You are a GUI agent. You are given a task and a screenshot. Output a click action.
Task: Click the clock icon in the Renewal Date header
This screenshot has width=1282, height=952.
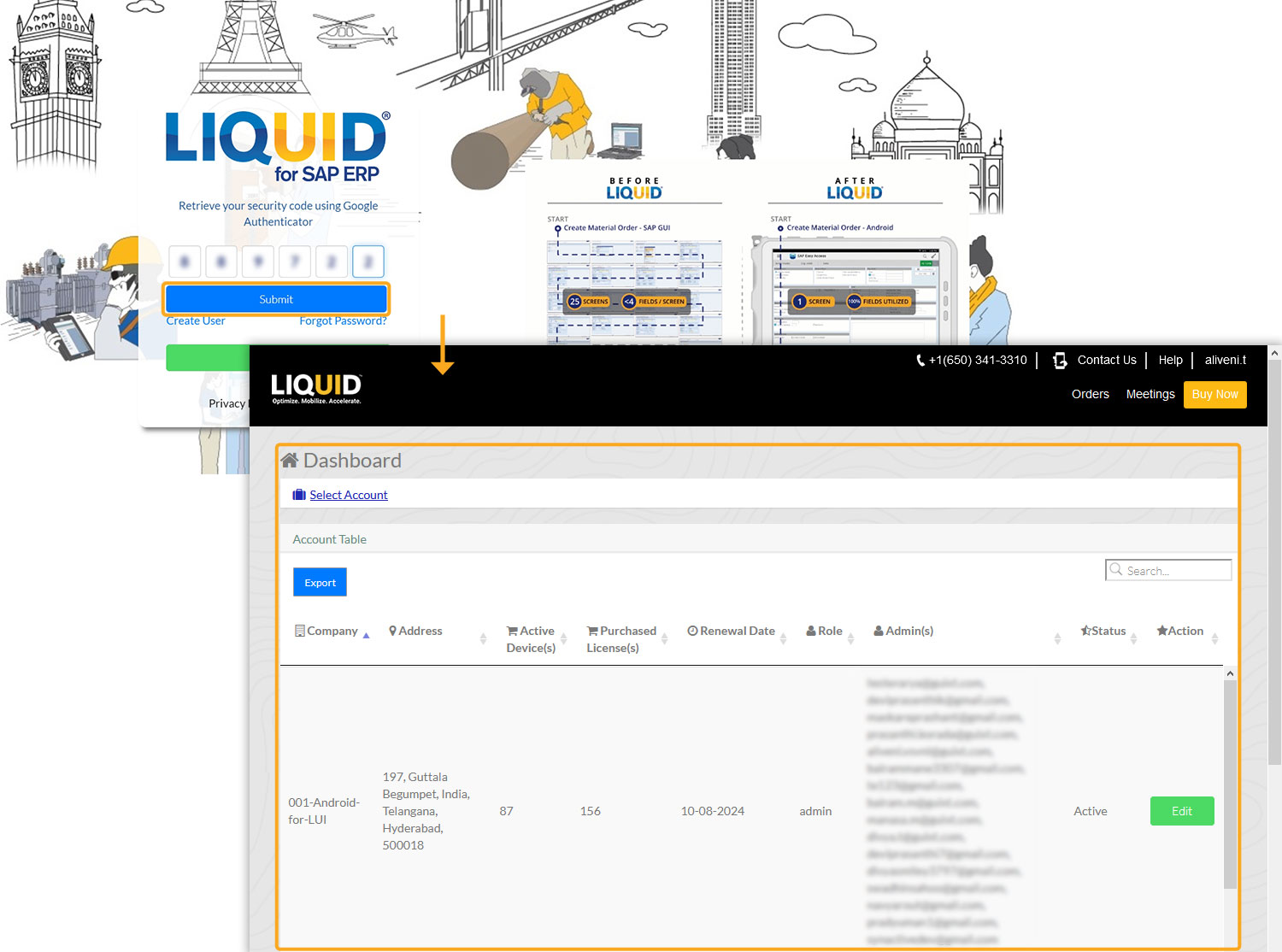(692, 631)
